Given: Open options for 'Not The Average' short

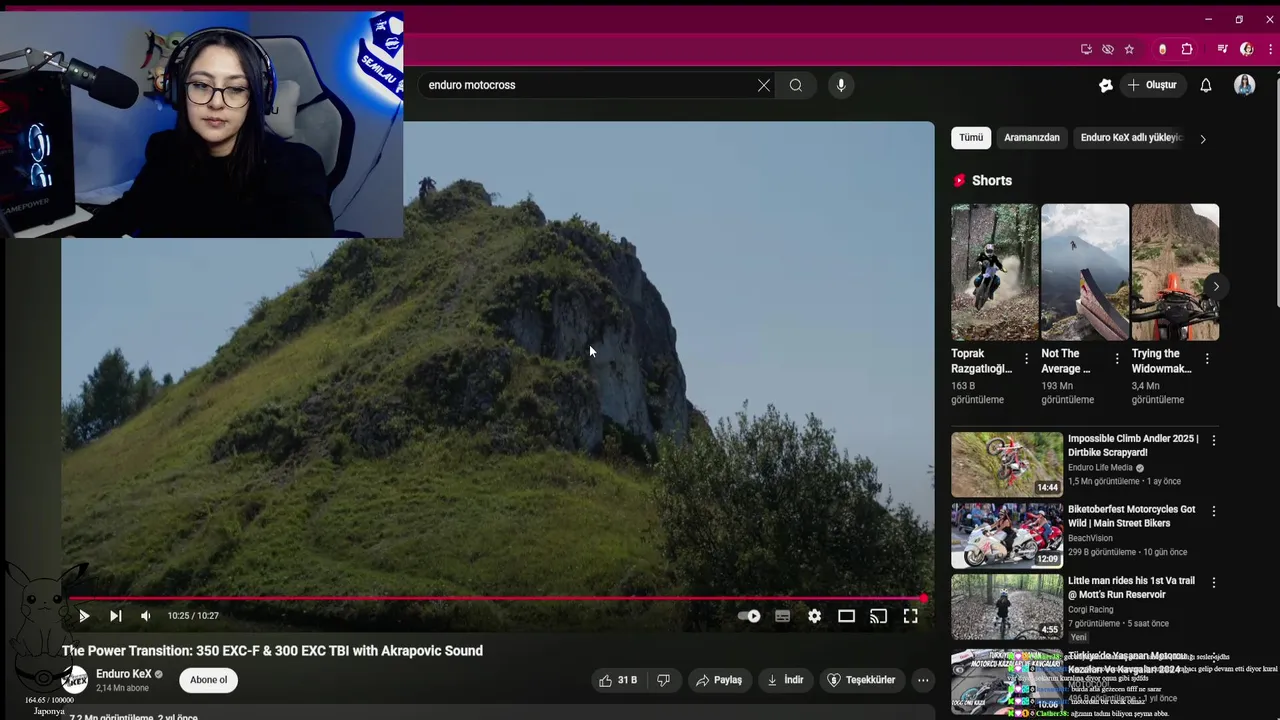Looking at the screenshot, I should [x=1117, y=358].
